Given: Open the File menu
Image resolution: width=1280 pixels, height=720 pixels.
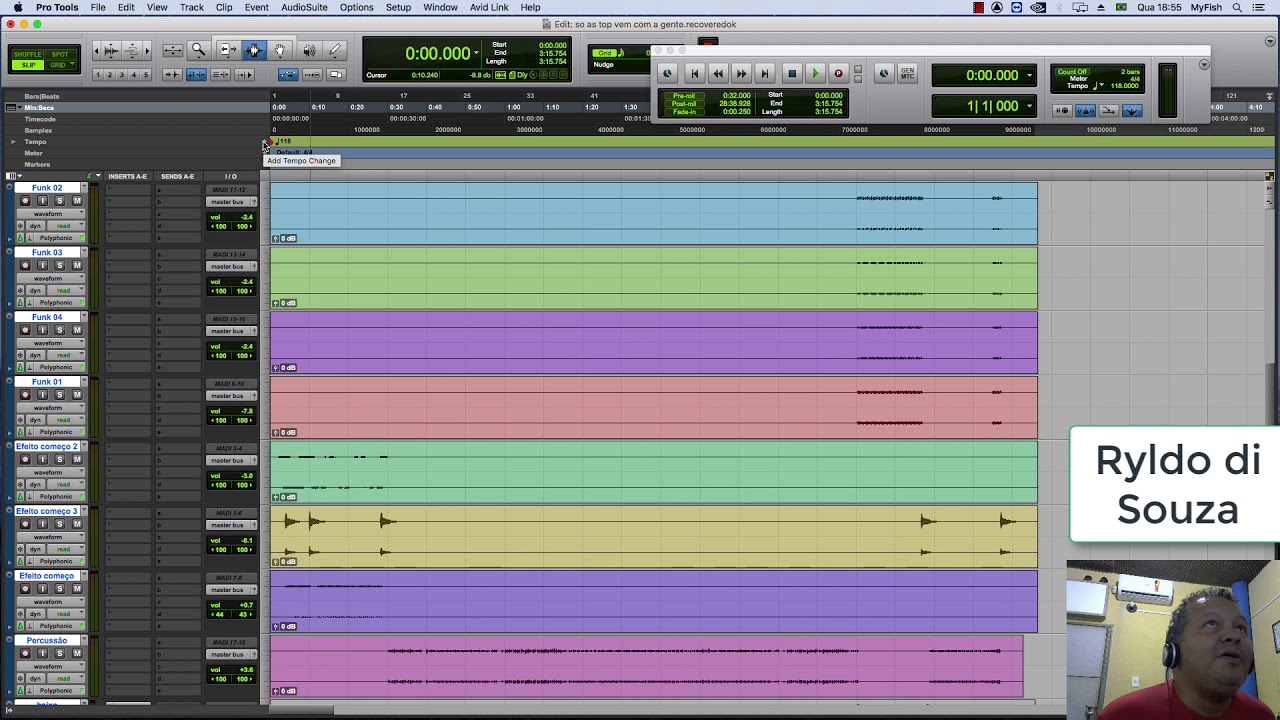Looking at the screenshot, I should click(x=98, y=7).
